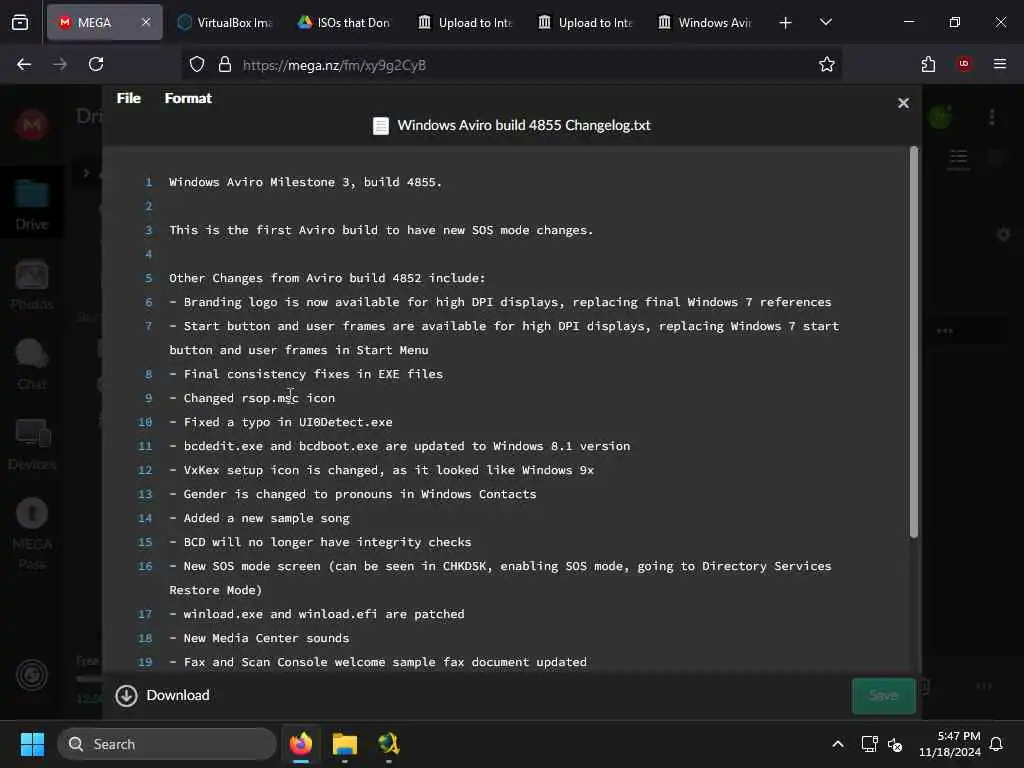Click the text file icon beside filename
The height and width of the screenshot is (768, 1024).
381,125
